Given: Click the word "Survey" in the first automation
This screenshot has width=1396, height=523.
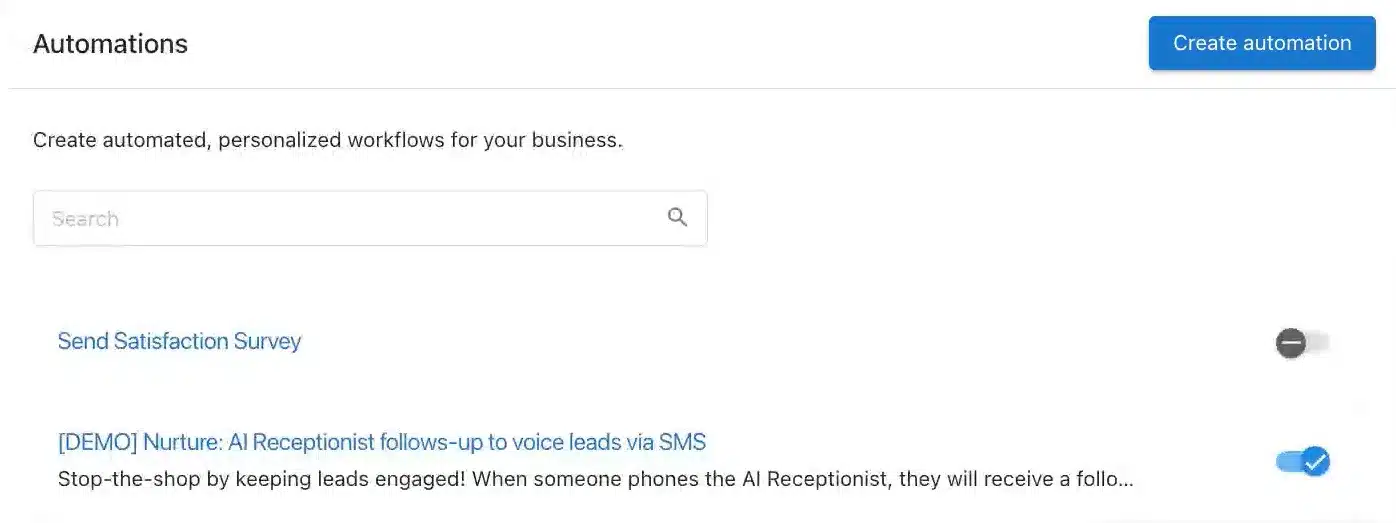Looking at the screenshot, I should 267,341.
